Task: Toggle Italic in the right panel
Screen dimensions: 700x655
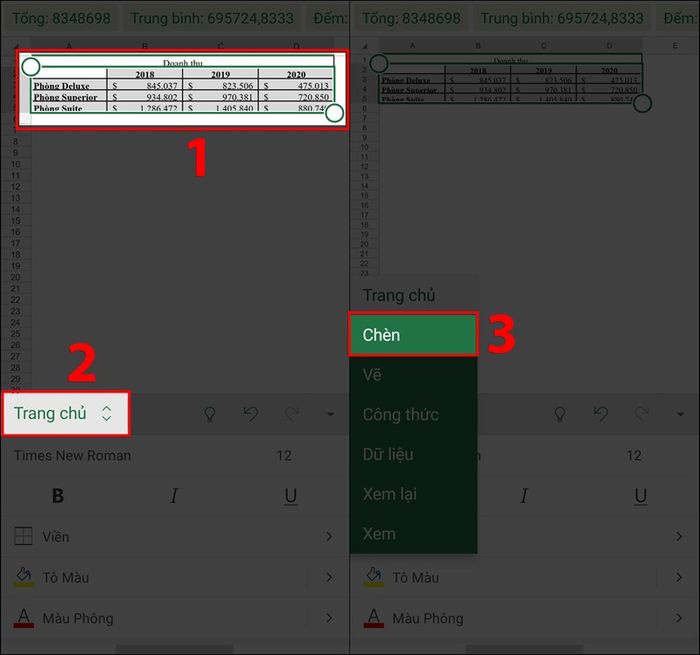Action: coord(524,496)
